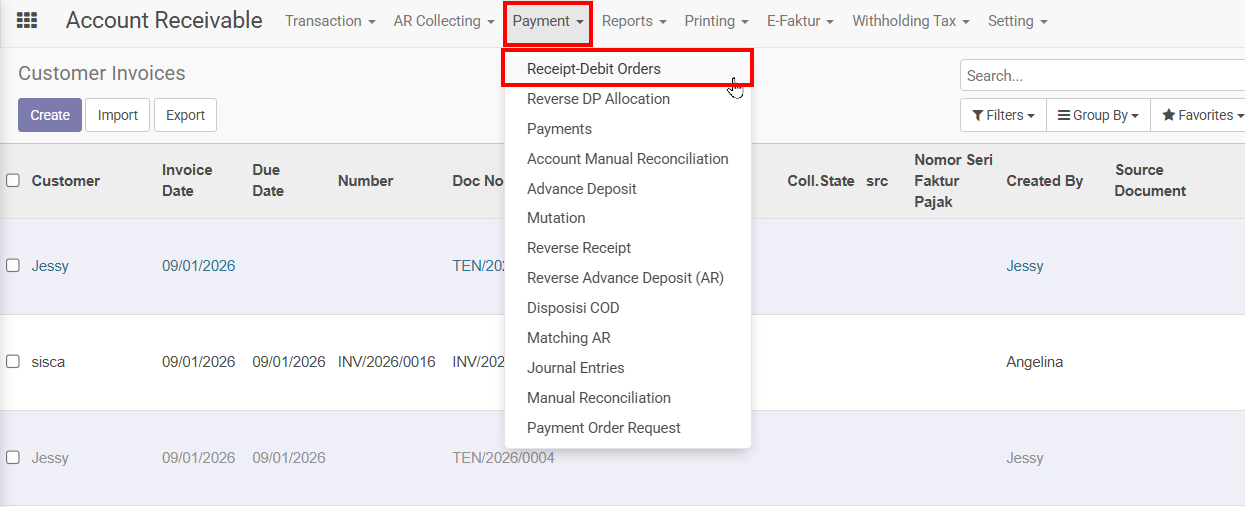This screenshot has height=507, width=1245.
Task: Click the Export button
Action: (x=185, y=115)
